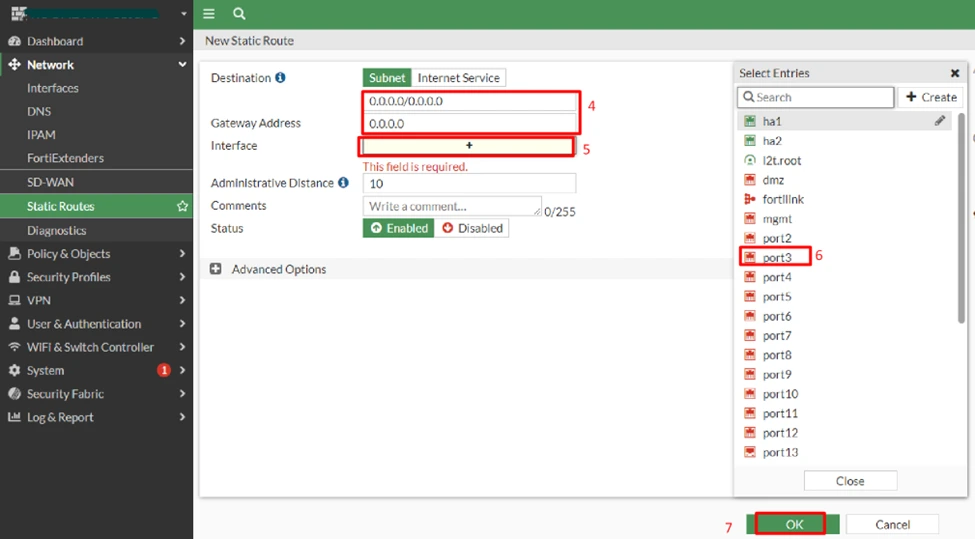The image size is (975, 539).
Task: Click the System gear icon
Action: tap(14, 371)
